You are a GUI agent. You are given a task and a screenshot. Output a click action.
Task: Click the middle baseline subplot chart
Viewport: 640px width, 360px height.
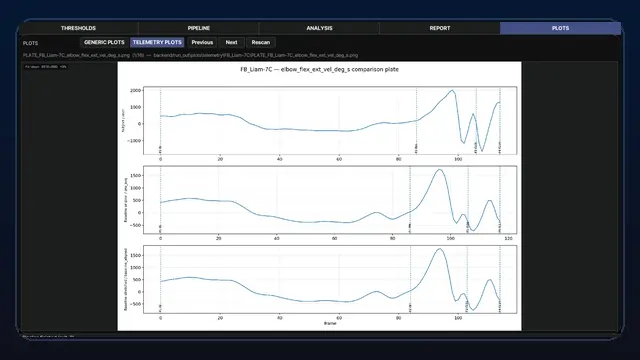[x=330, y=200]
